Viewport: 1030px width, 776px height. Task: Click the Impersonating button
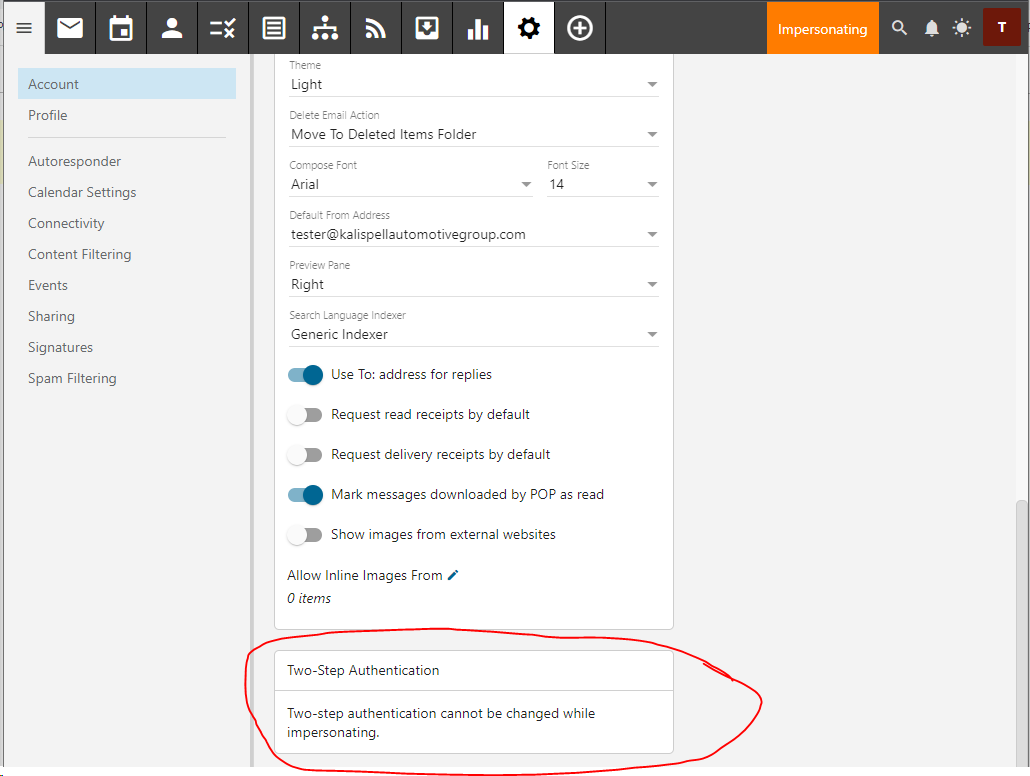pos(822,29)
